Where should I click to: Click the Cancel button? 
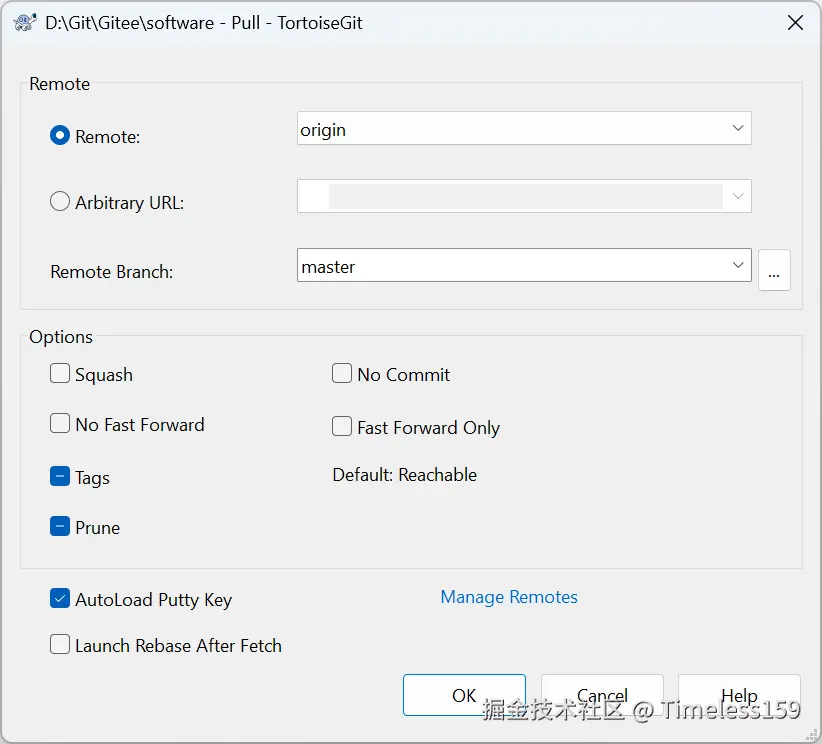602,695
